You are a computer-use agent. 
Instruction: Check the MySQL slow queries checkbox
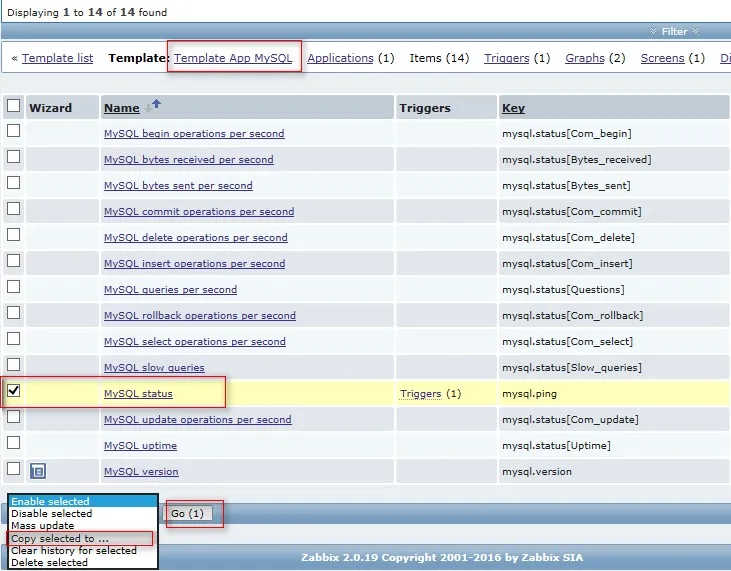[x=14, y=365]
